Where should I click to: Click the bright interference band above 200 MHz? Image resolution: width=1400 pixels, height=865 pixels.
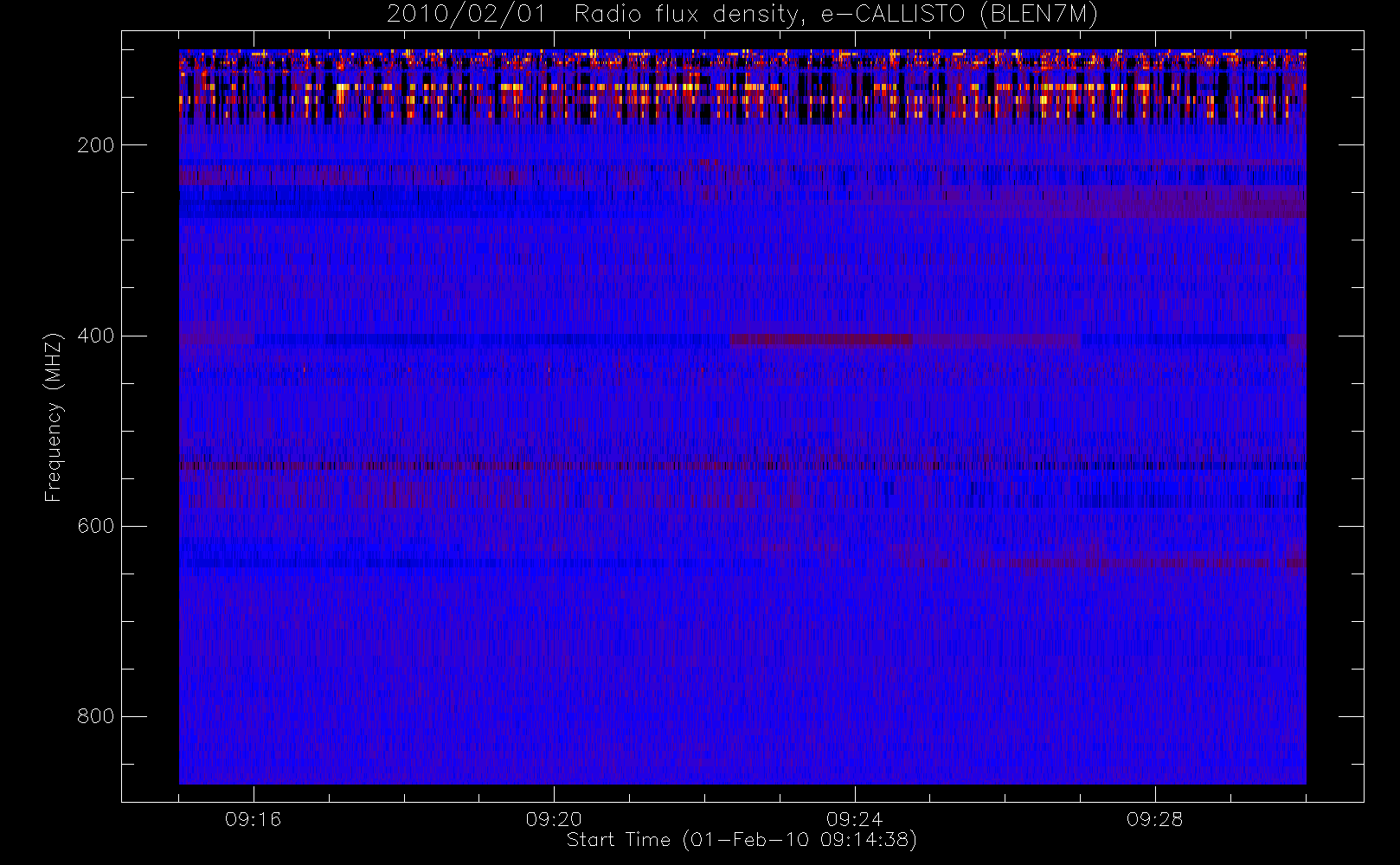[742, 87]
